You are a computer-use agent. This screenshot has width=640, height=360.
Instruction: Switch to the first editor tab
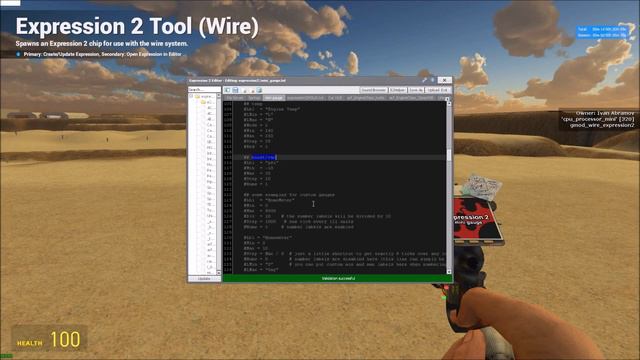click(235, 98)
